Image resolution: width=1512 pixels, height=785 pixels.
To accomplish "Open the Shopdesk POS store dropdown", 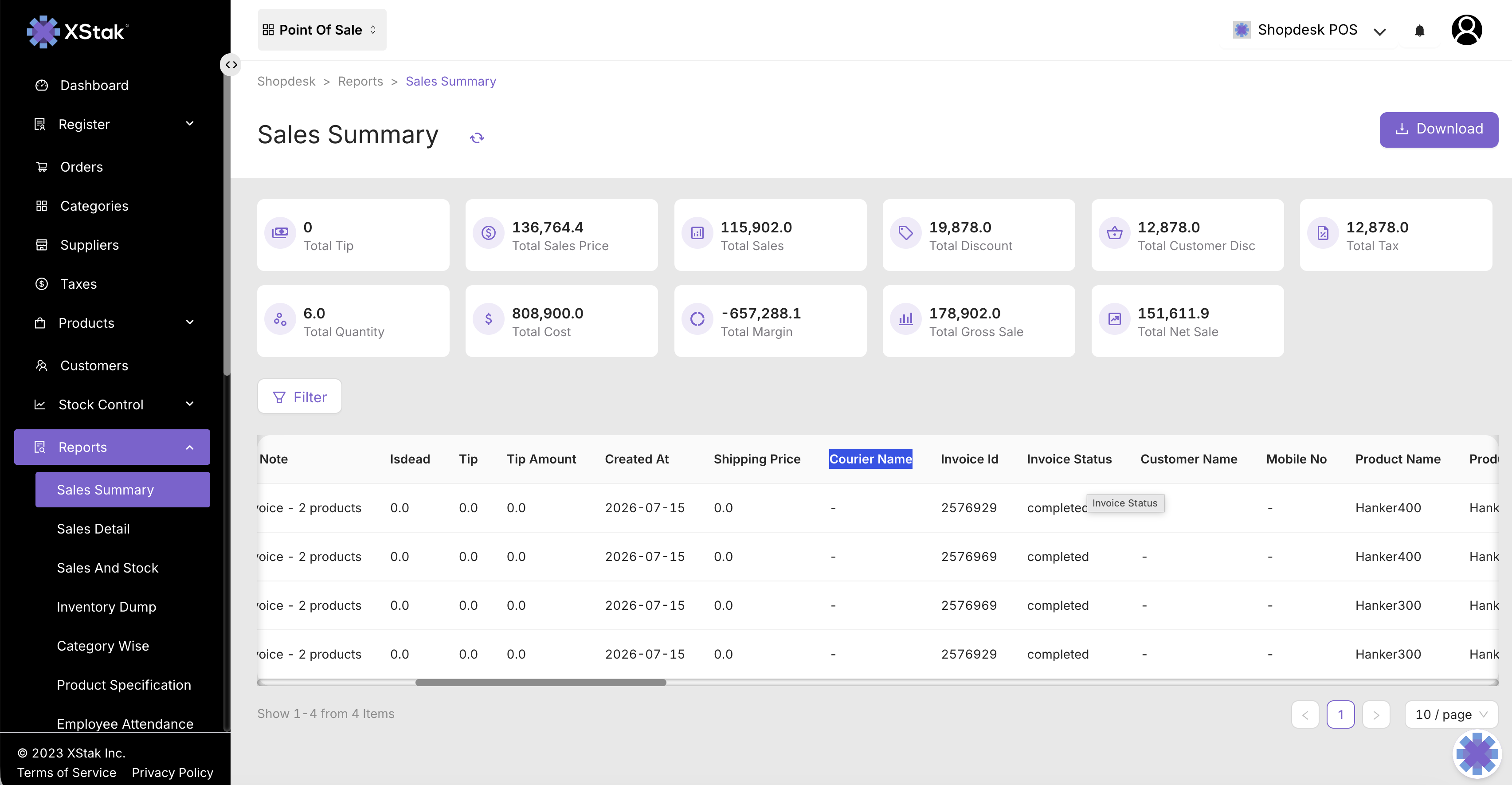I will [1309, 30].
